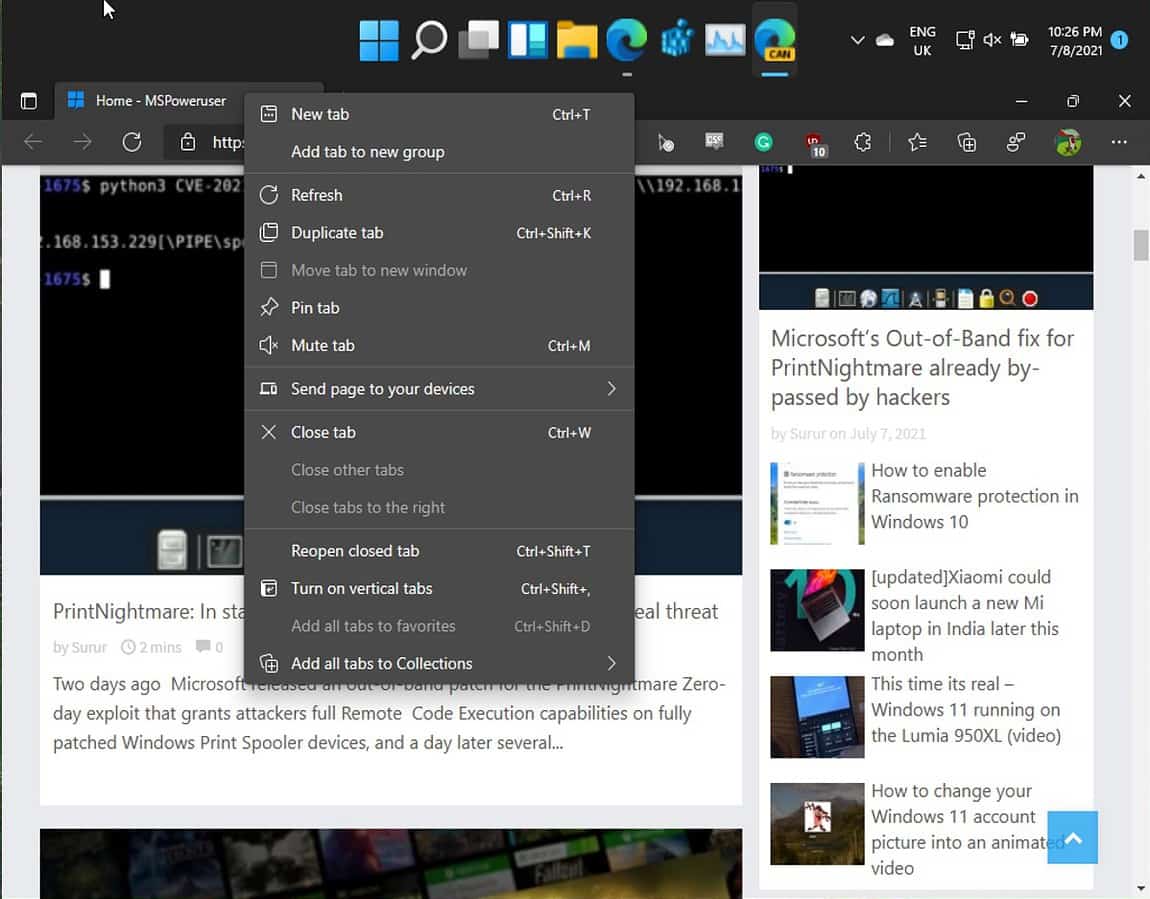The image size is (1150, 899).
Task: Launch Edge Canary from the taskbar
Action: (774, 40)
